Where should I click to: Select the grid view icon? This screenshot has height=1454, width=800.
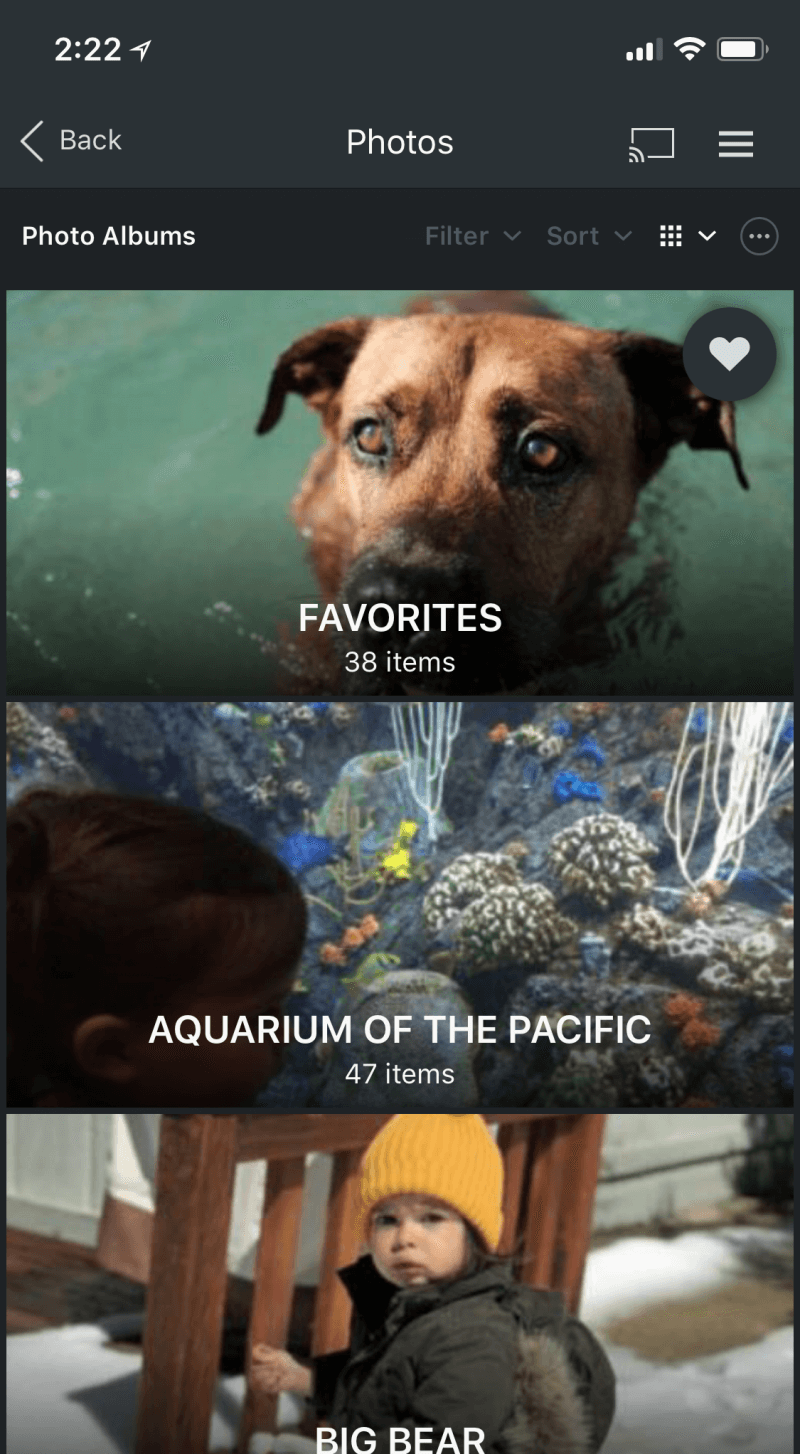tap(671, 236)
